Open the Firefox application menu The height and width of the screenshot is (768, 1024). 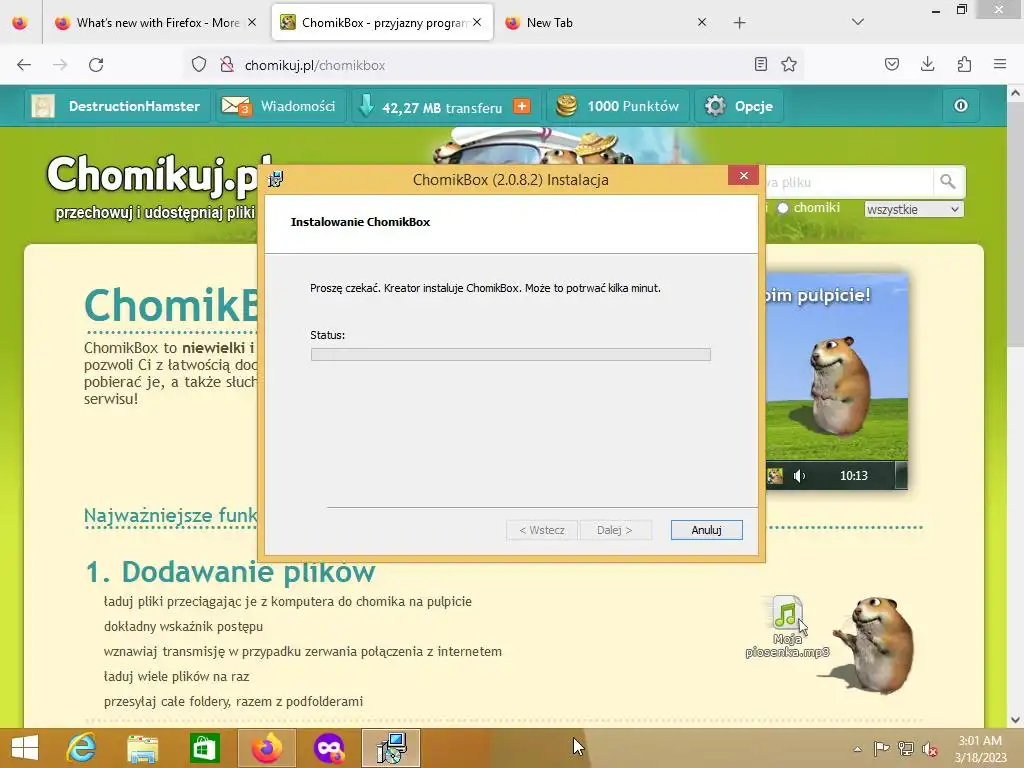pyautogui.click(x=1000, y=65)
